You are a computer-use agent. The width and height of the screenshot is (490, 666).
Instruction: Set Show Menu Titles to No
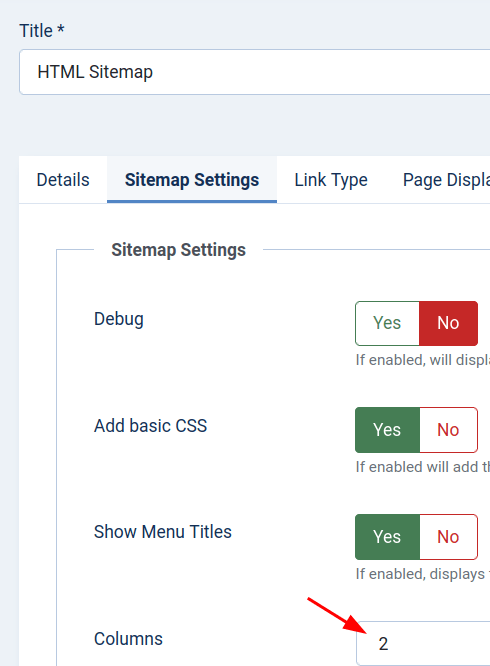tap(448, 537)
